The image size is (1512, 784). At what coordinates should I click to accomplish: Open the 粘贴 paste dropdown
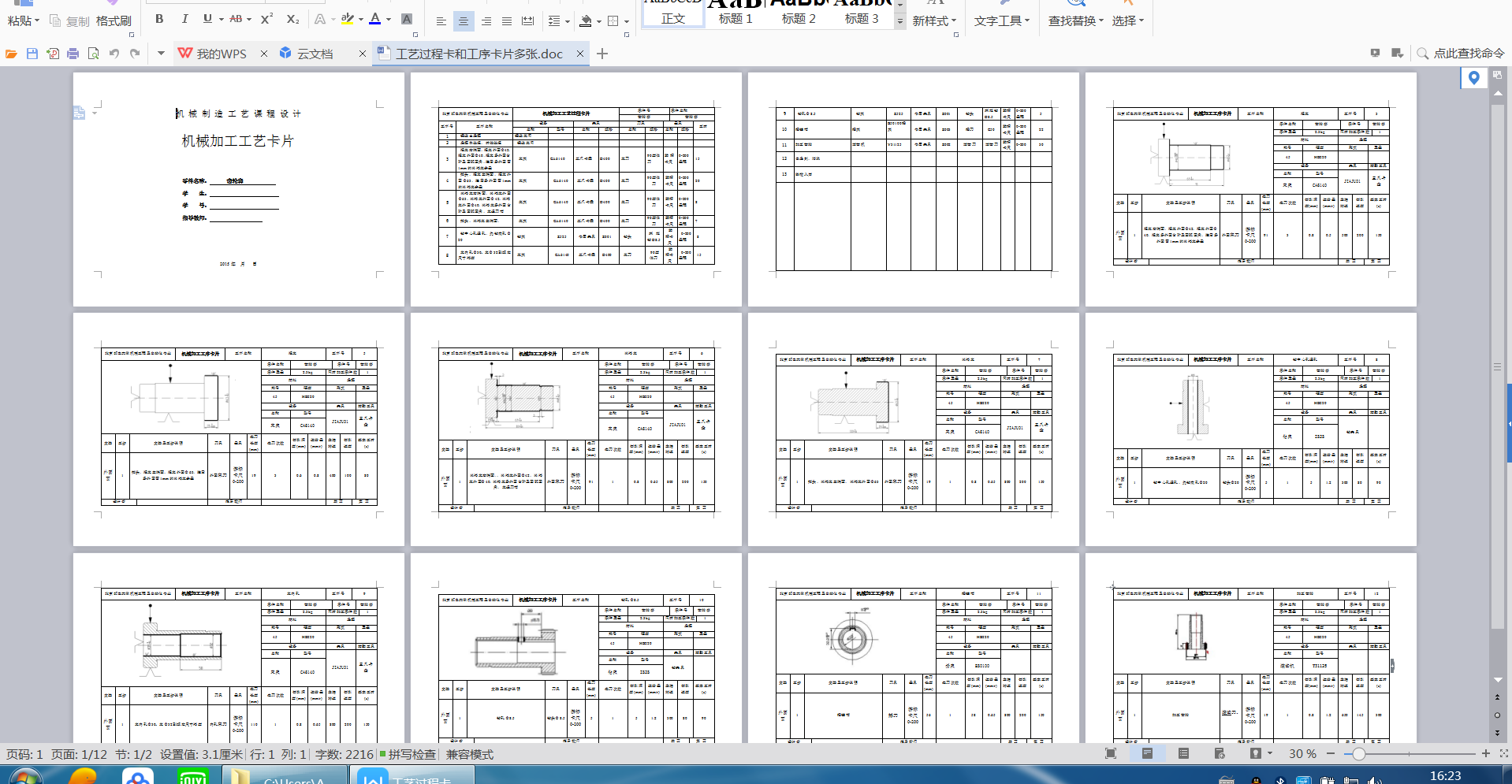24,21
